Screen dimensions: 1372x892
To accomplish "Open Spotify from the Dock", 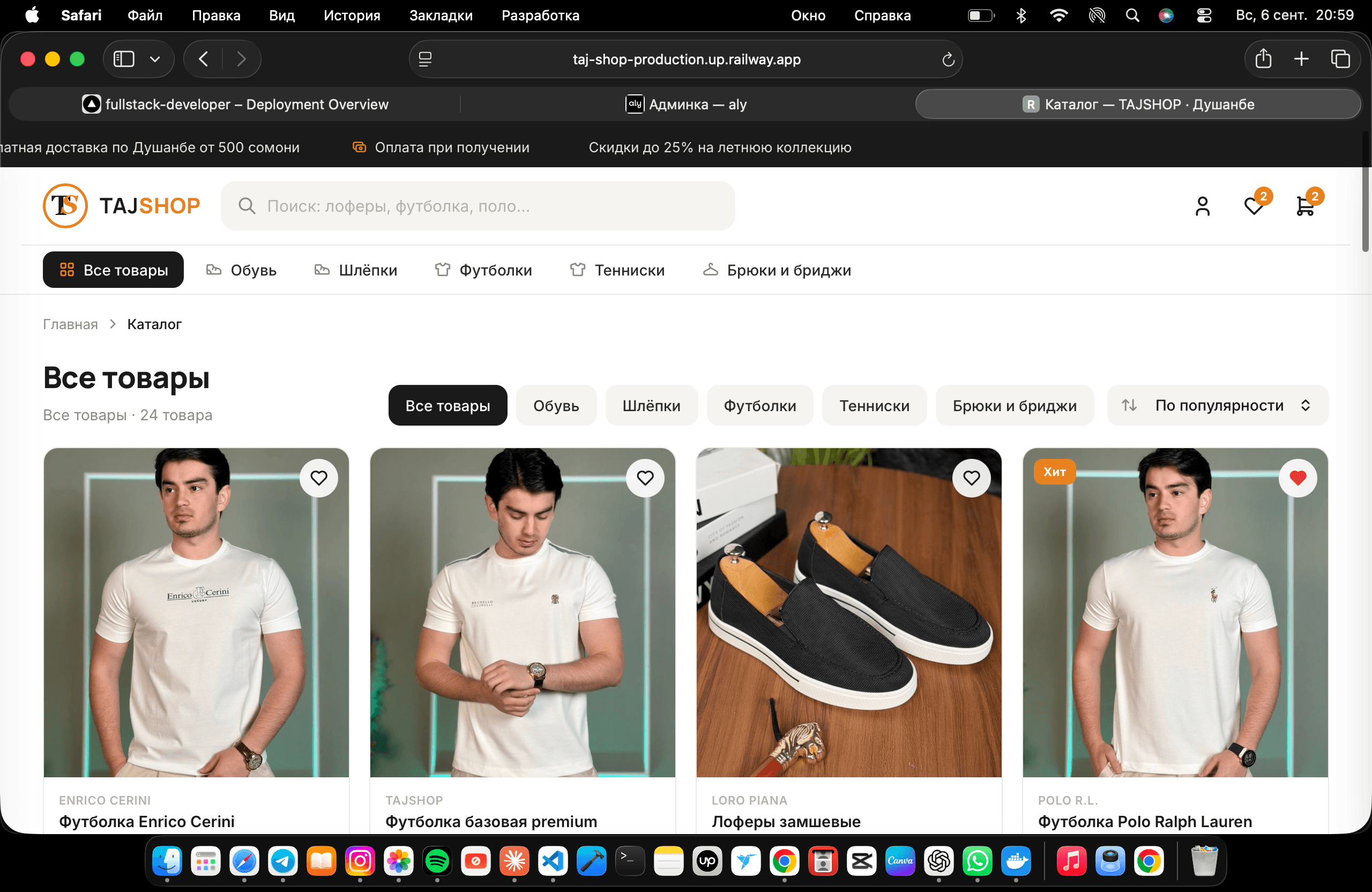I will point(437,861).
